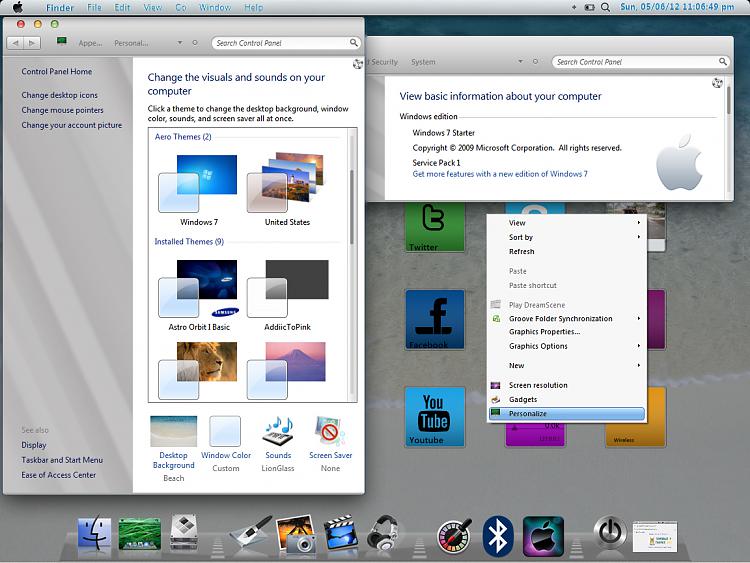Open Change your account picture link

click(x=71, y=125)
